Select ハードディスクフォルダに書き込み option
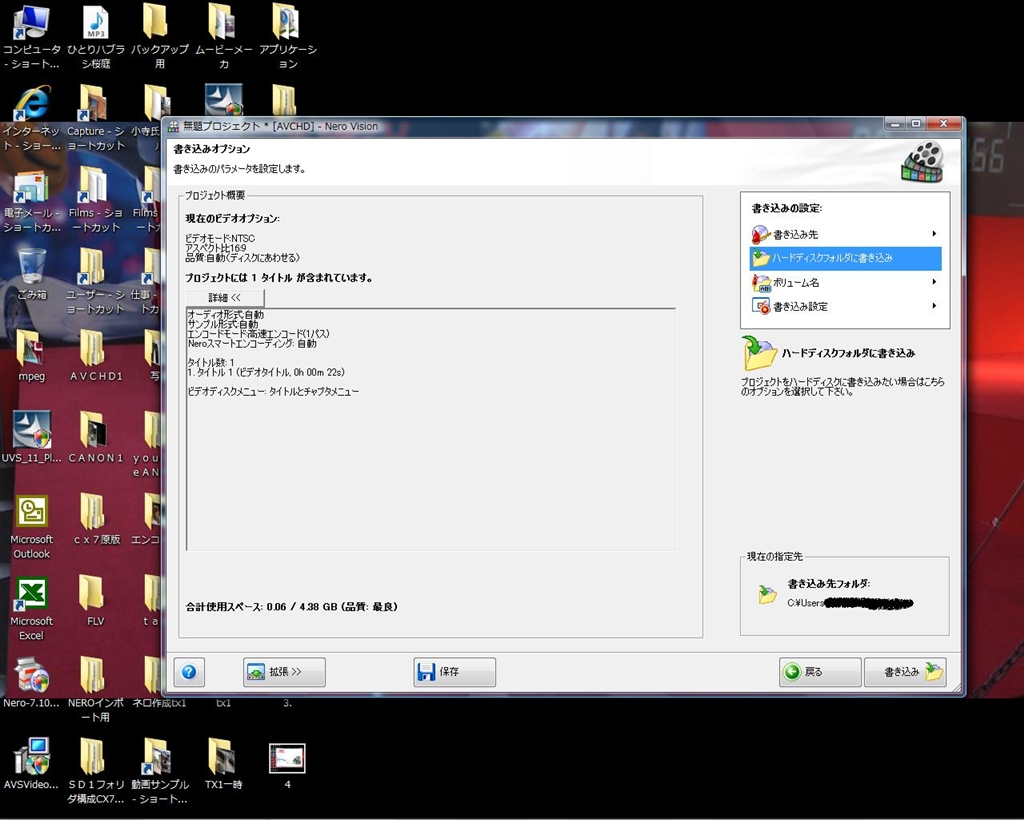This screenshot has width=1024, height=820. tap(845, 258)
